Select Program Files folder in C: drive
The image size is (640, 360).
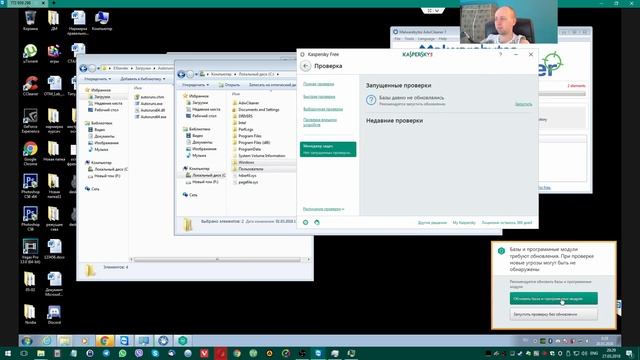(249, 136)
